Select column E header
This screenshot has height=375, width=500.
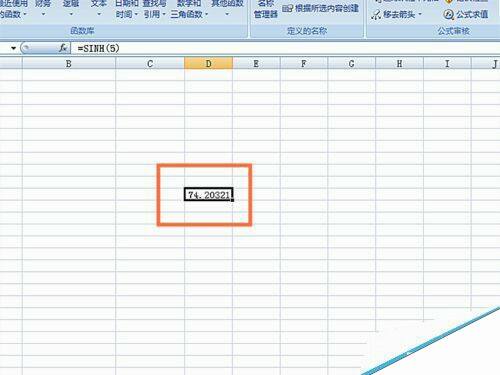tap(256, 63)
